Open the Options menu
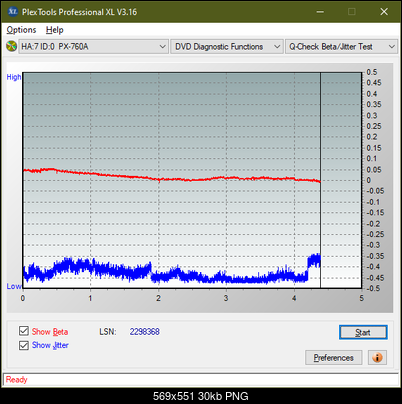 coord(21,30)
